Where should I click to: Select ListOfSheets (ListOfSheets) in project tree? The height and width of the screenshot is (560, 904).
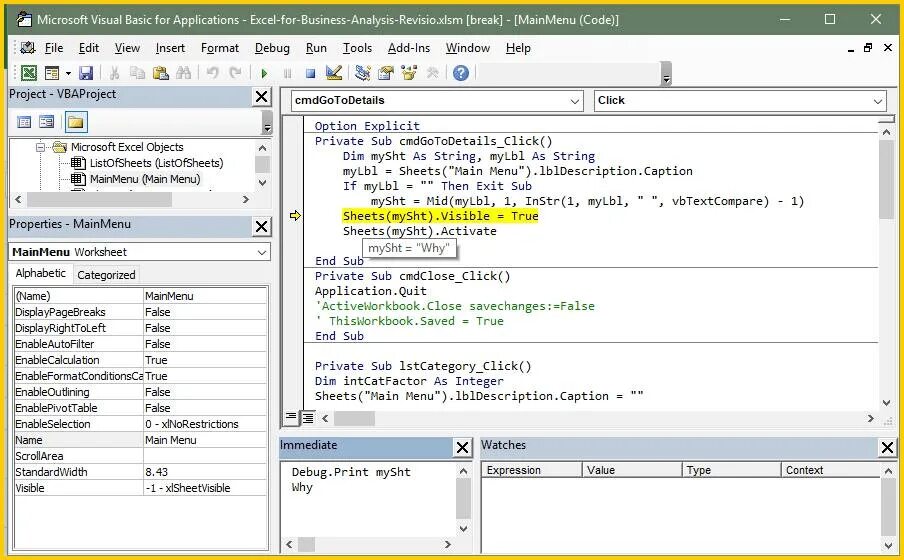point(156,163)
